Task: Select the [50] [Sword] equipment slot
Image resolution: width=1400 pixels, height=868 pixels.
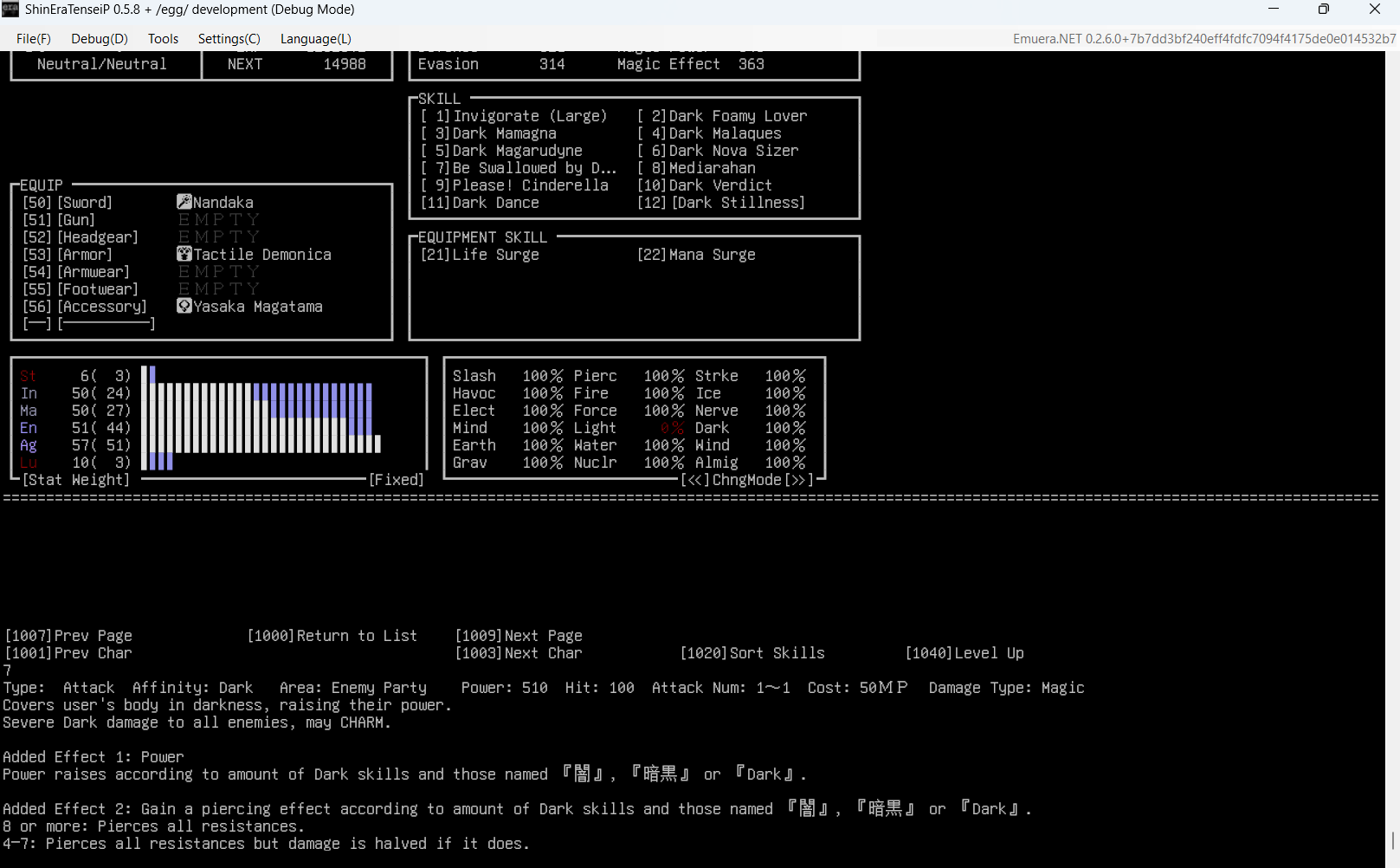Action: tap(68, 203)
